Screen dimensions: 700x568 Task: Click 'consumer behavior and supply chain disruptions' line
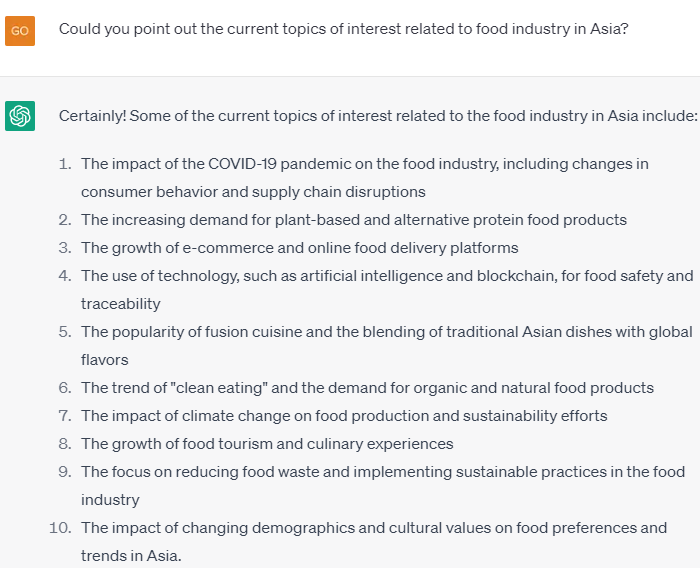253,192
